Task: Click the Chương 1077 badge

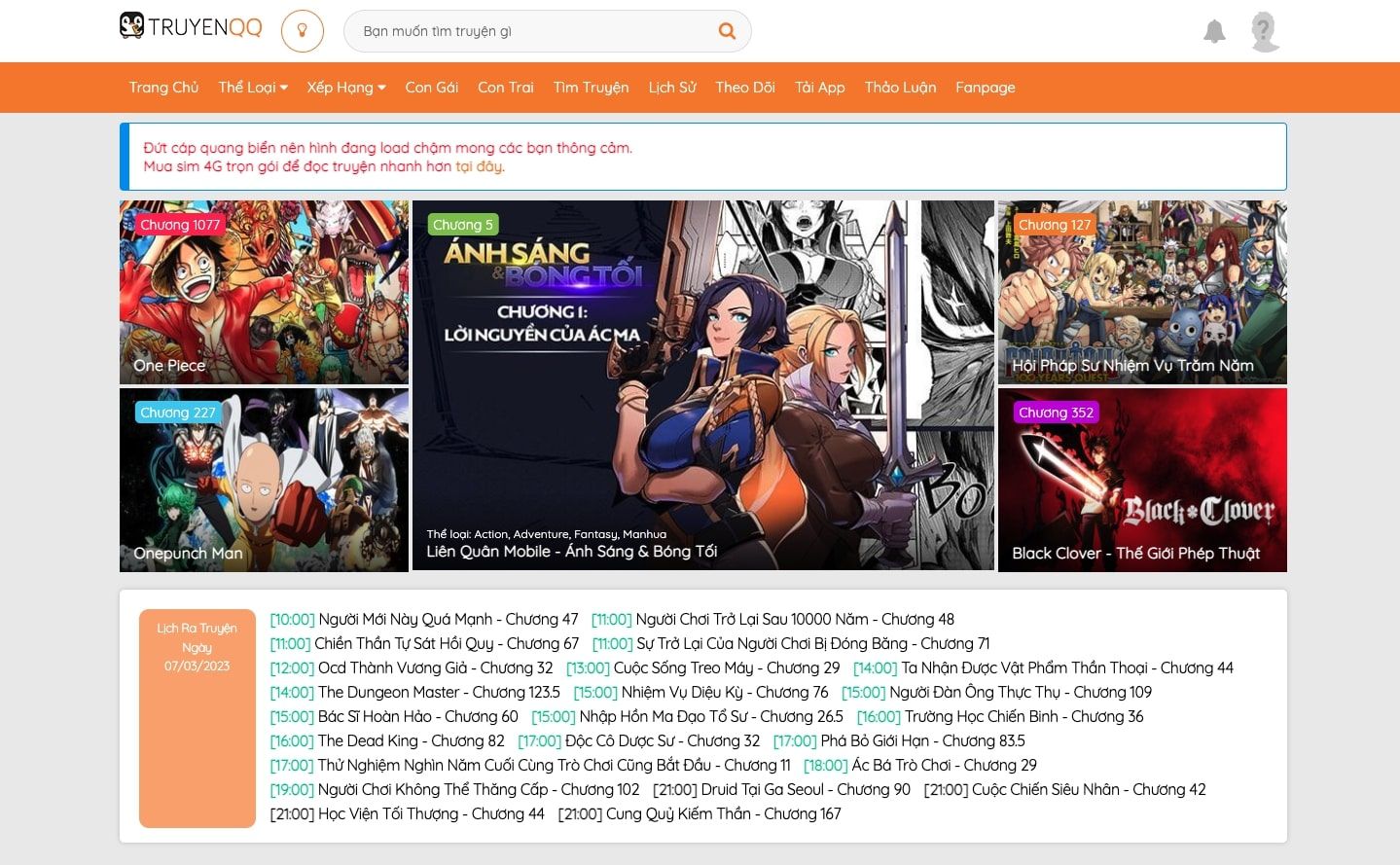Action: (180, 225)
